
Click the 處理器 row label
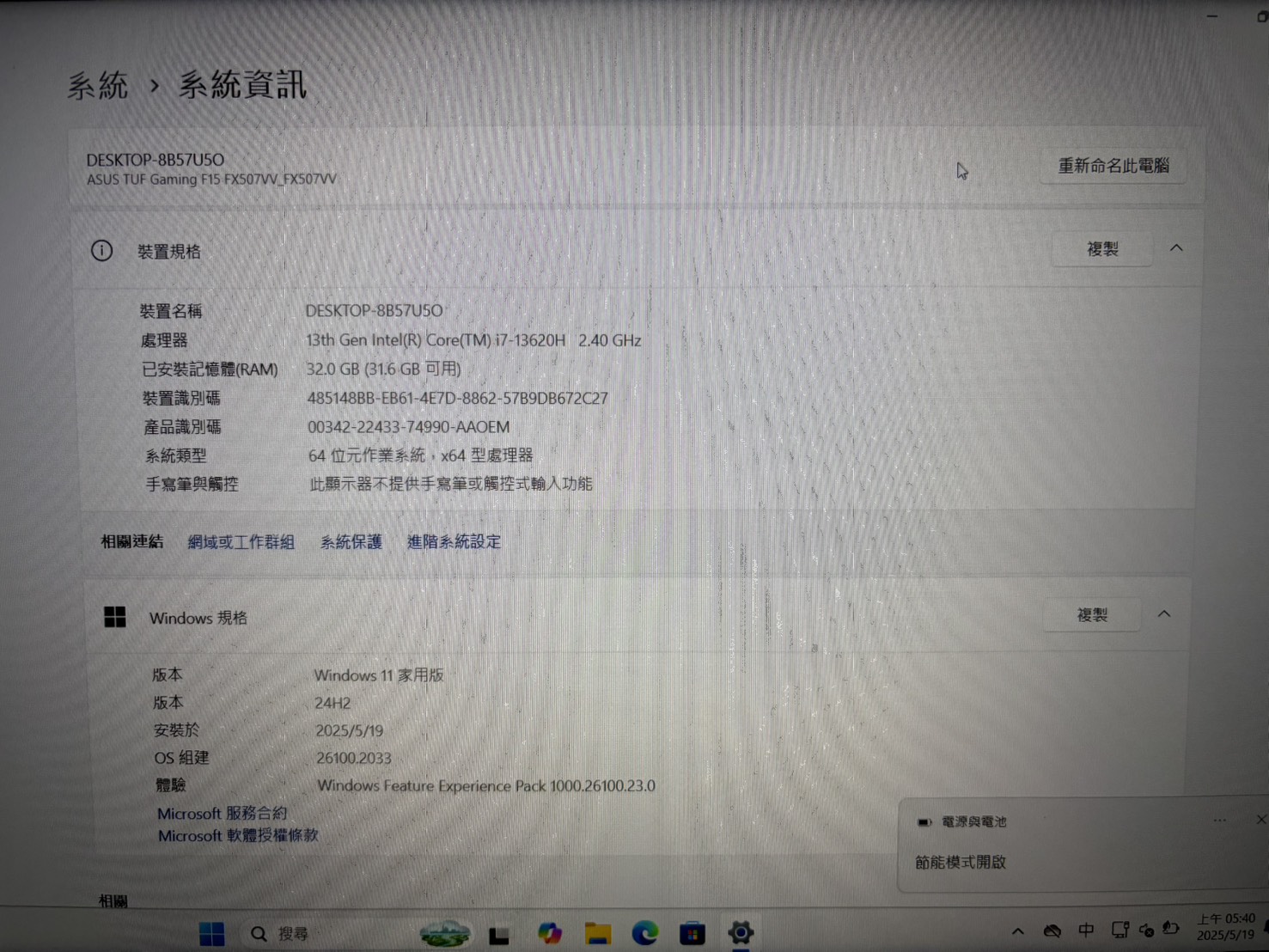(x=164, y=340)
